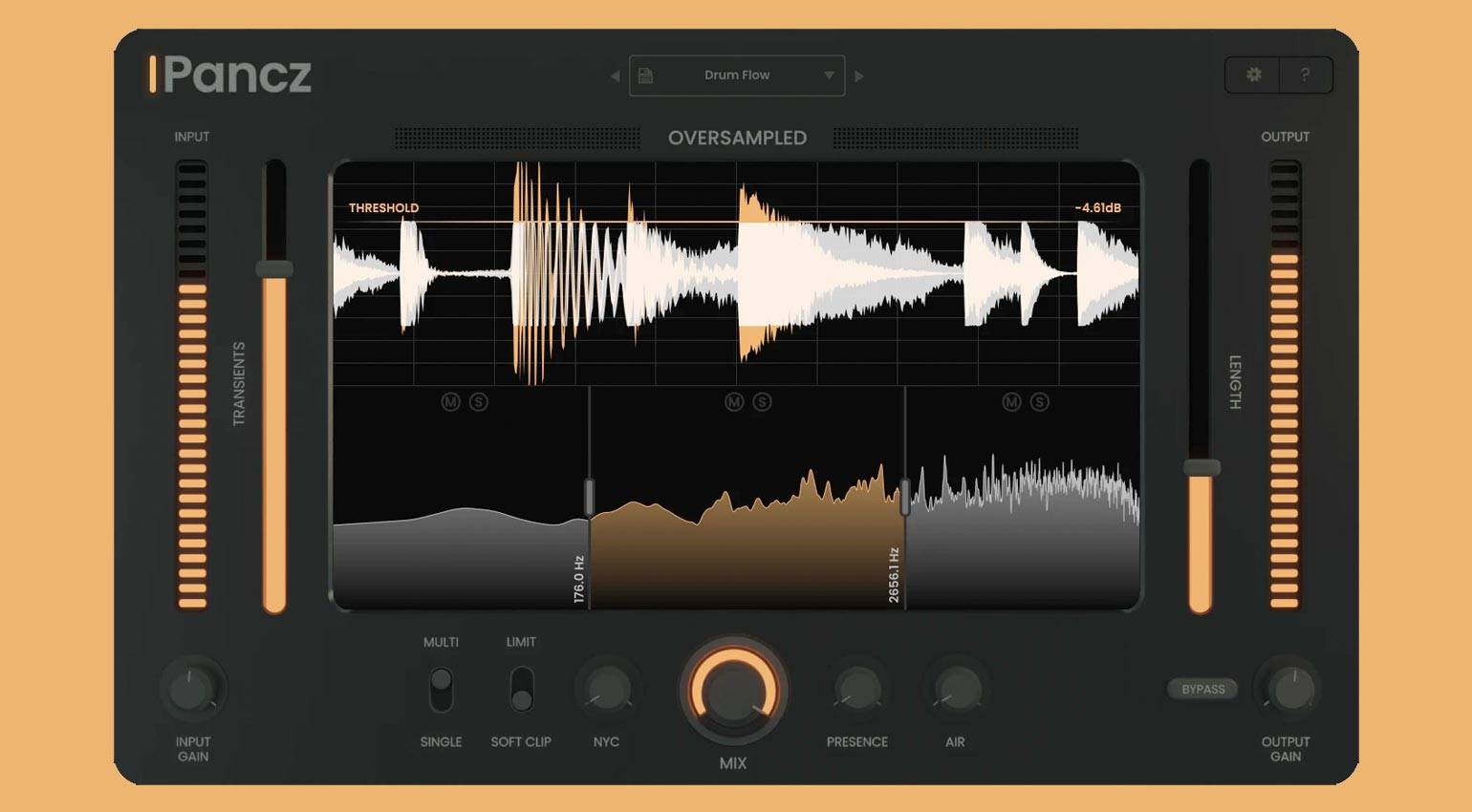Viewport: 1472px width, 812px height.
Task: Click the -4.61dB threshold value
Action: [x=1097, y=207]
